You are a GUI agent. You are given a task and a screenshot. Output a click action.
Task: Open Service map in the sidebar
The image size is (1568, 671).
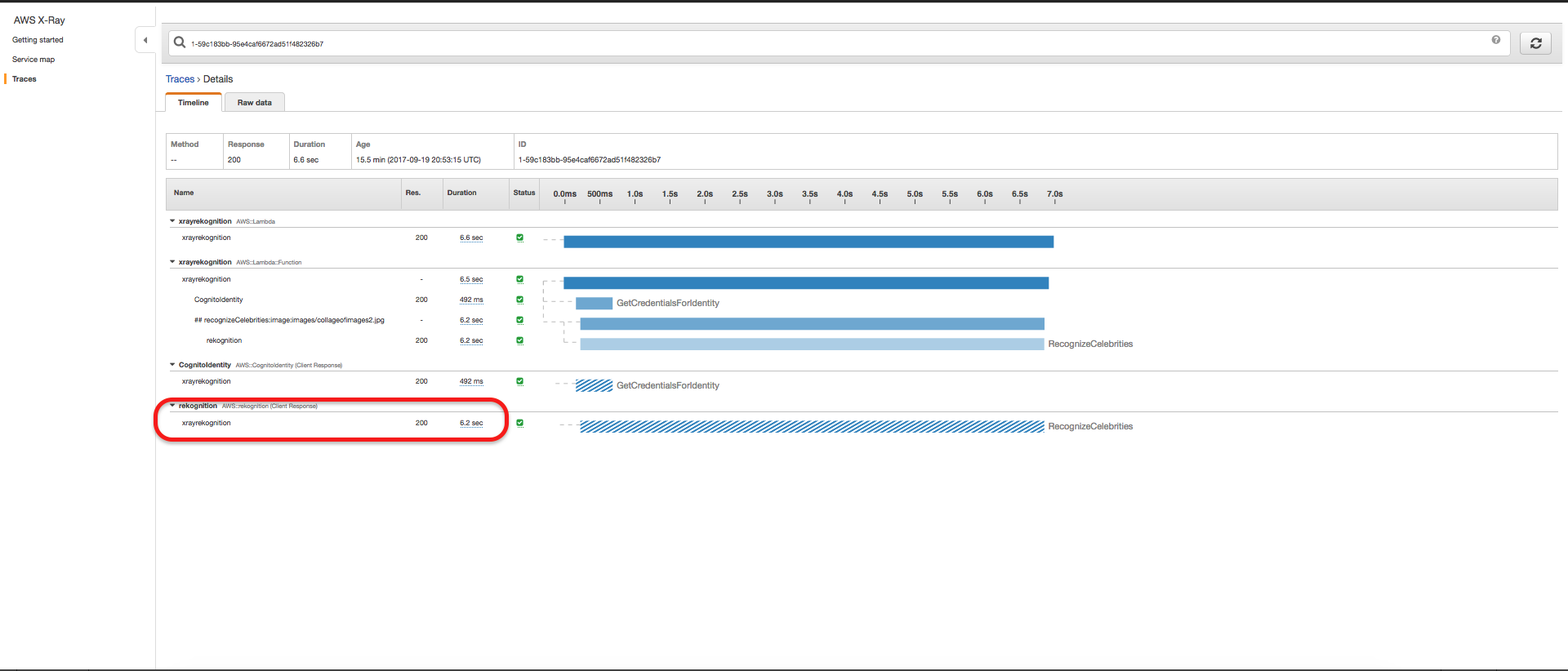coord(33,60)
